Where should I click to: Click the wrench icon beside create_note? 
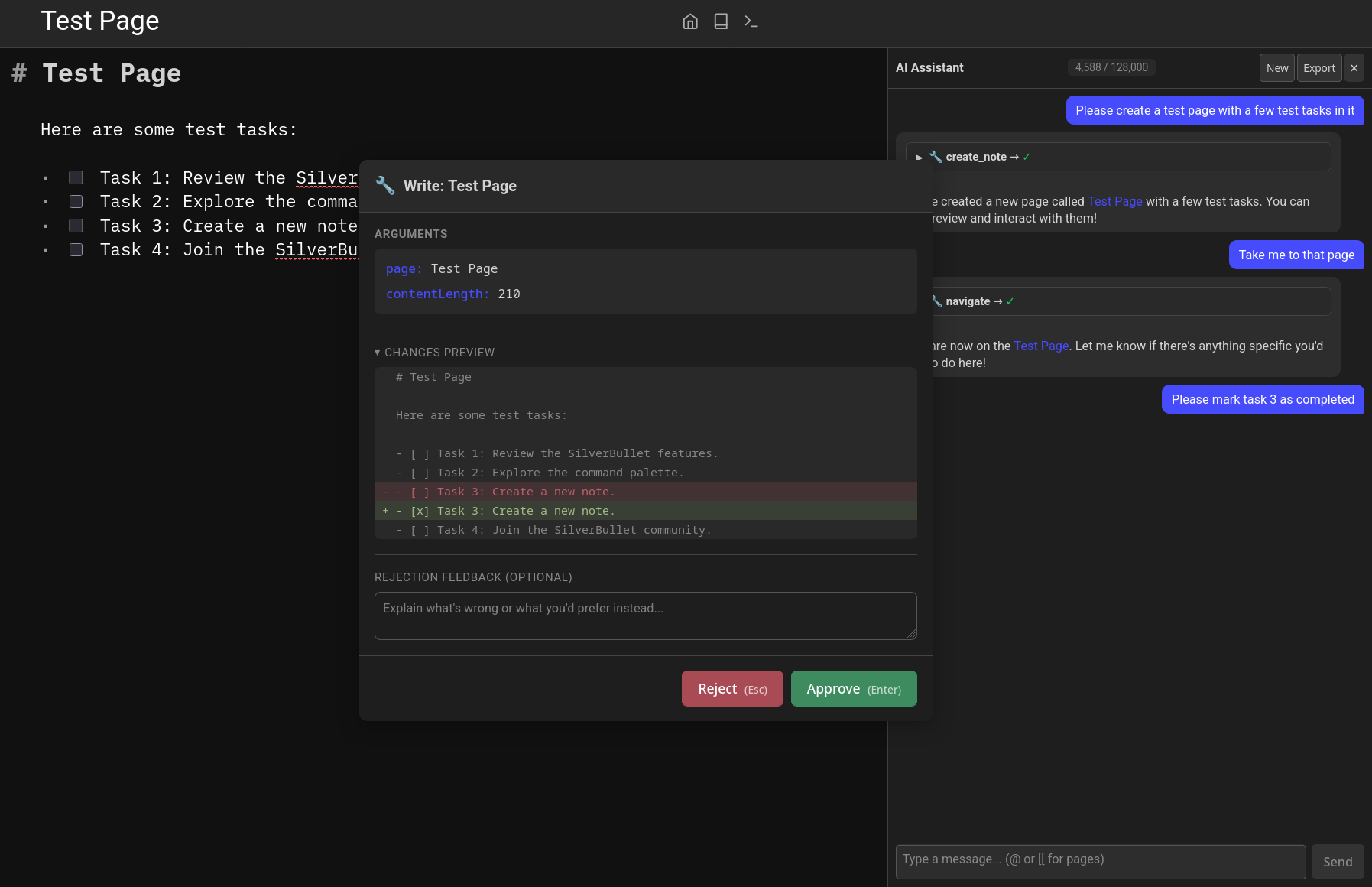pos(936,157)
